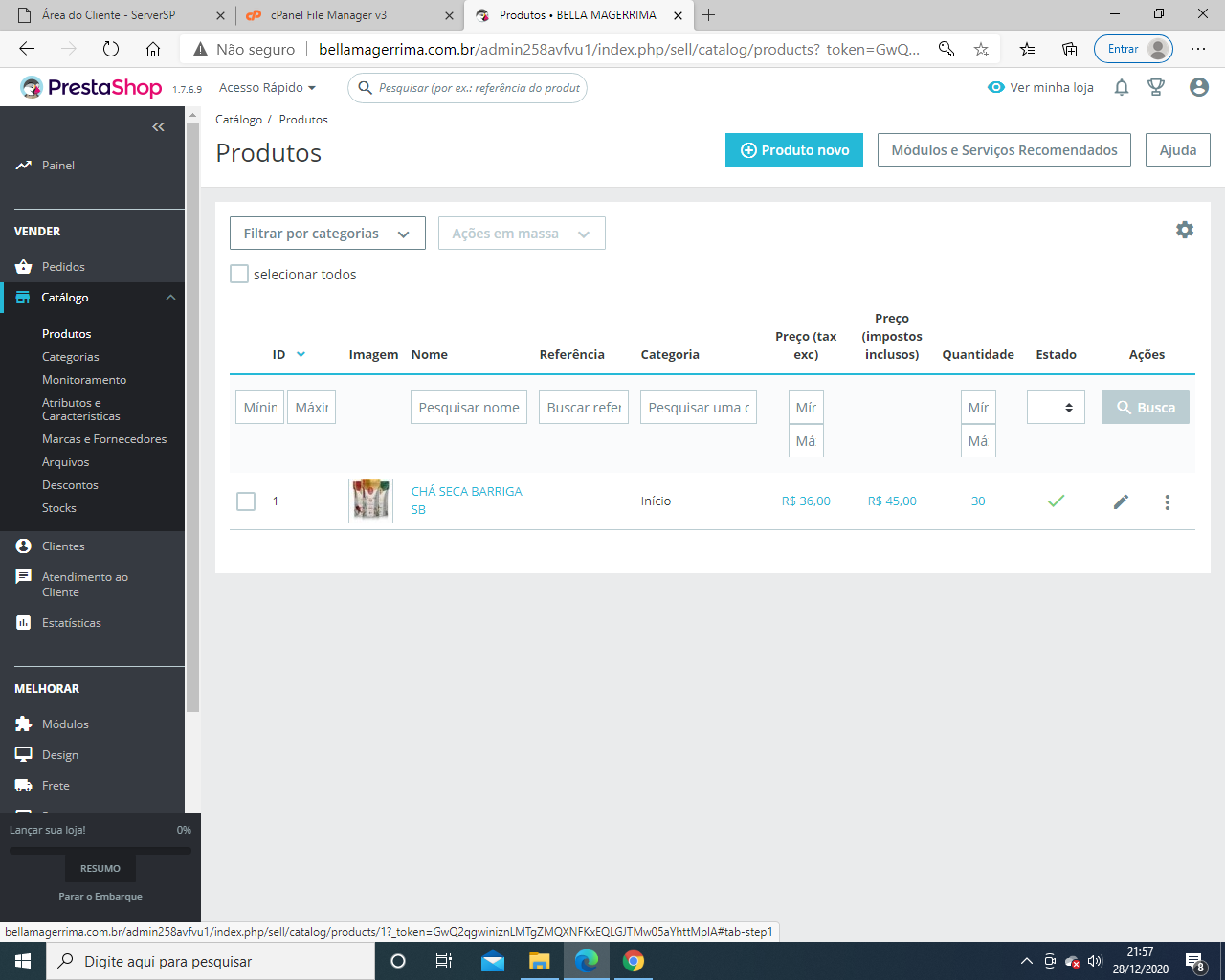Click the Produto novo button
This screenshot has height=980, width=1225.
coord(794,150)
